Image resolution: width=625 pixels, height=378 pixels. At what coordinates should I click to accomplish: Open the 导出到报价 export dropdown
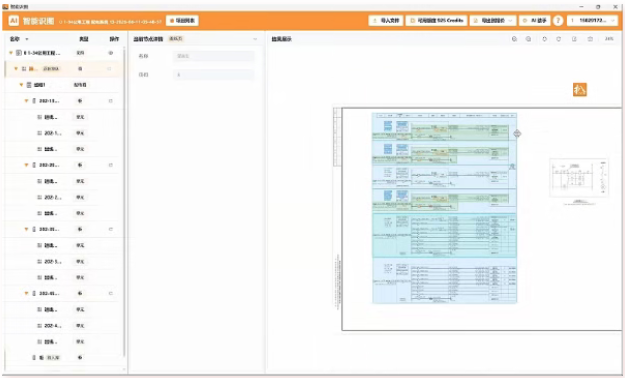pyautogui.click(x=493, y=20)
